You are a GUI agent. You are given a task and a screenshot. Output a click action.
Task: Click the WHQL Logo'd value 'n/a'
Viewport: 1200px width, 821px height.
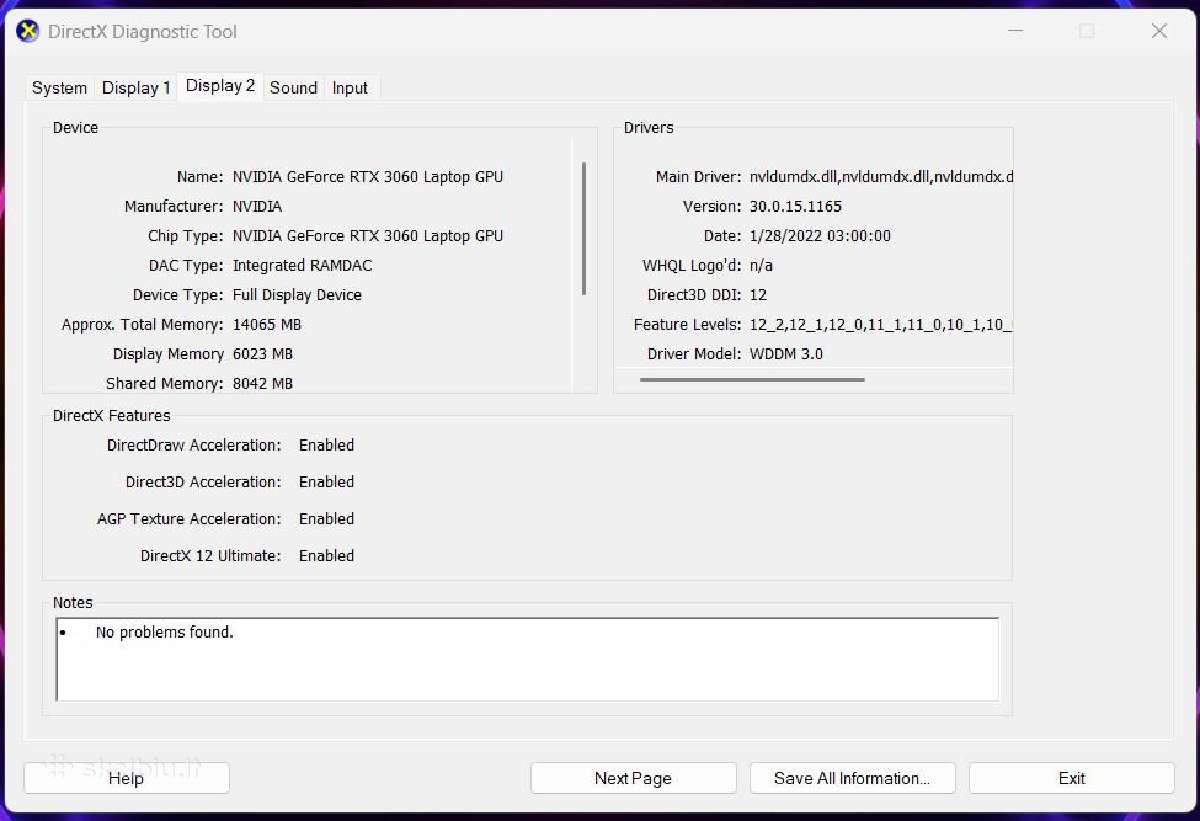click(x=761, y=265)
